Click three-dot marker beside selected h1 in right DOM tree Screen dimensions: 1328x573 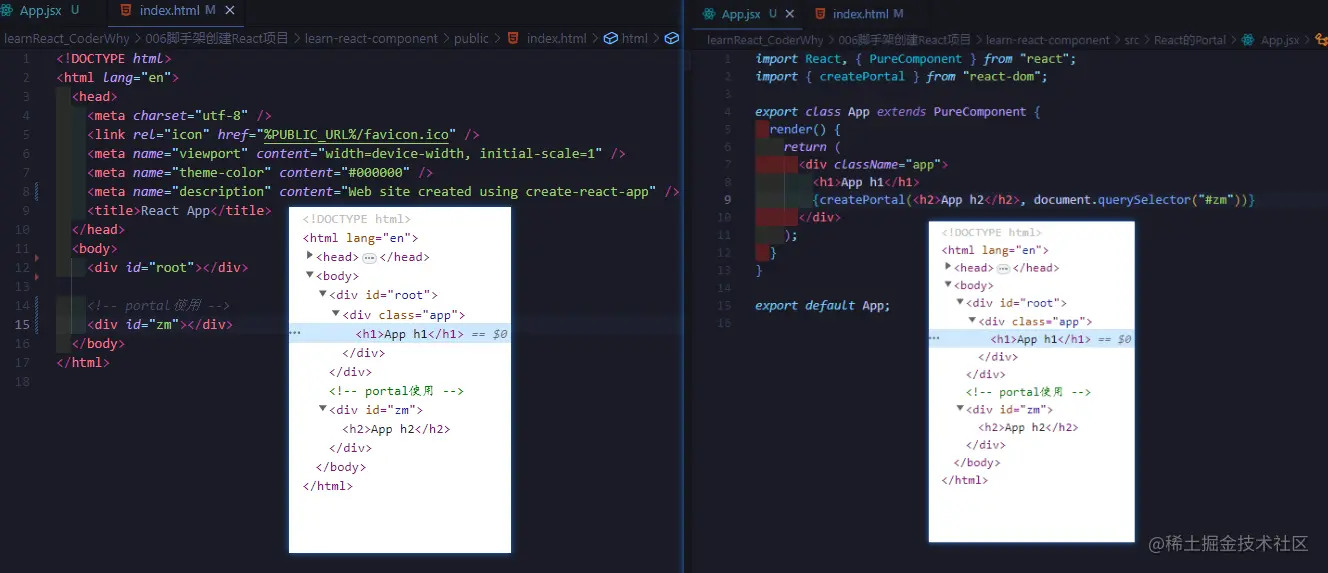pyautogui.click(x=934, y=339)
